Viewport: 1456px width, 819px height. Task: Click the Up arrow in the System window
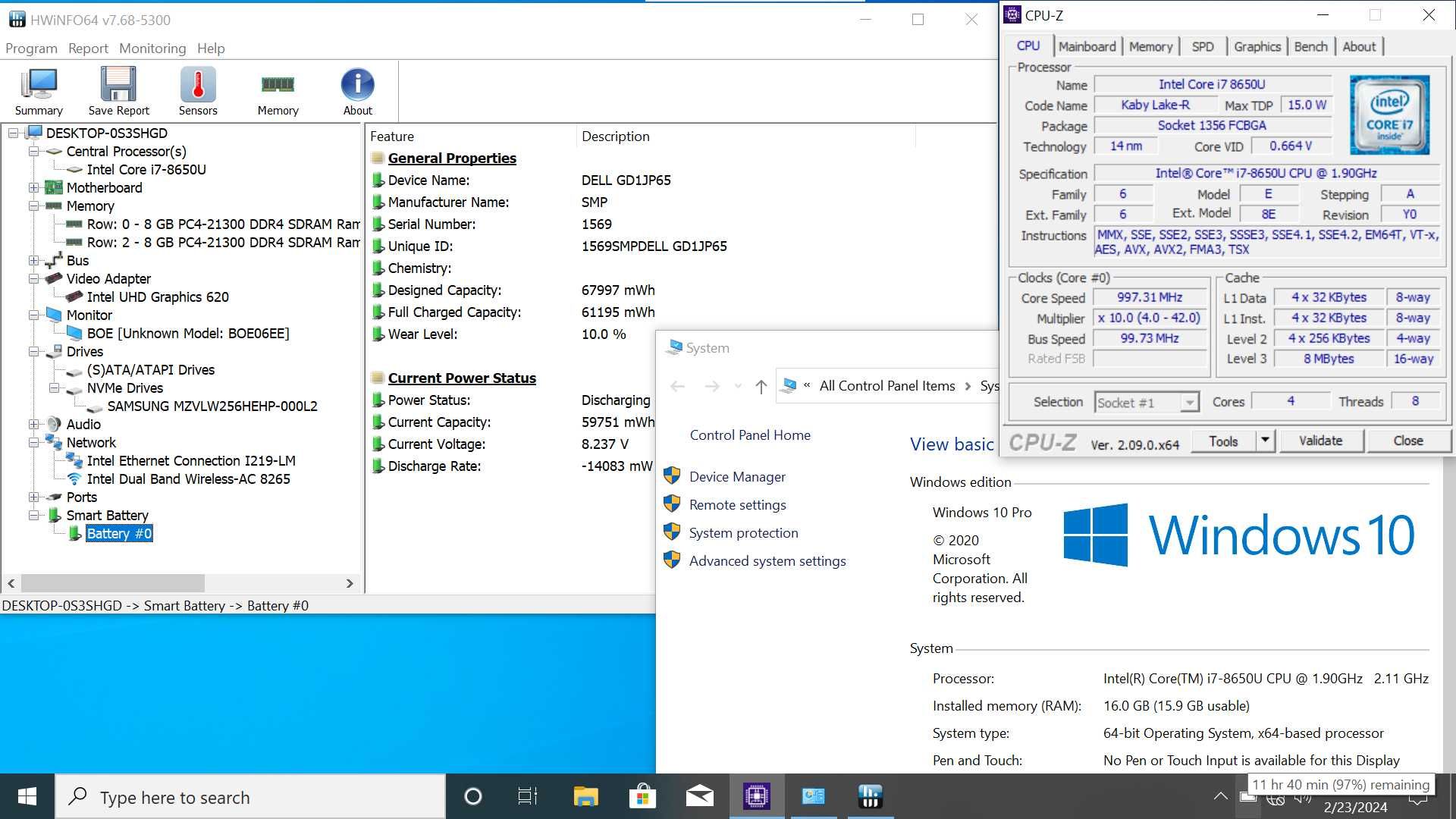click(x=761, y=387)
